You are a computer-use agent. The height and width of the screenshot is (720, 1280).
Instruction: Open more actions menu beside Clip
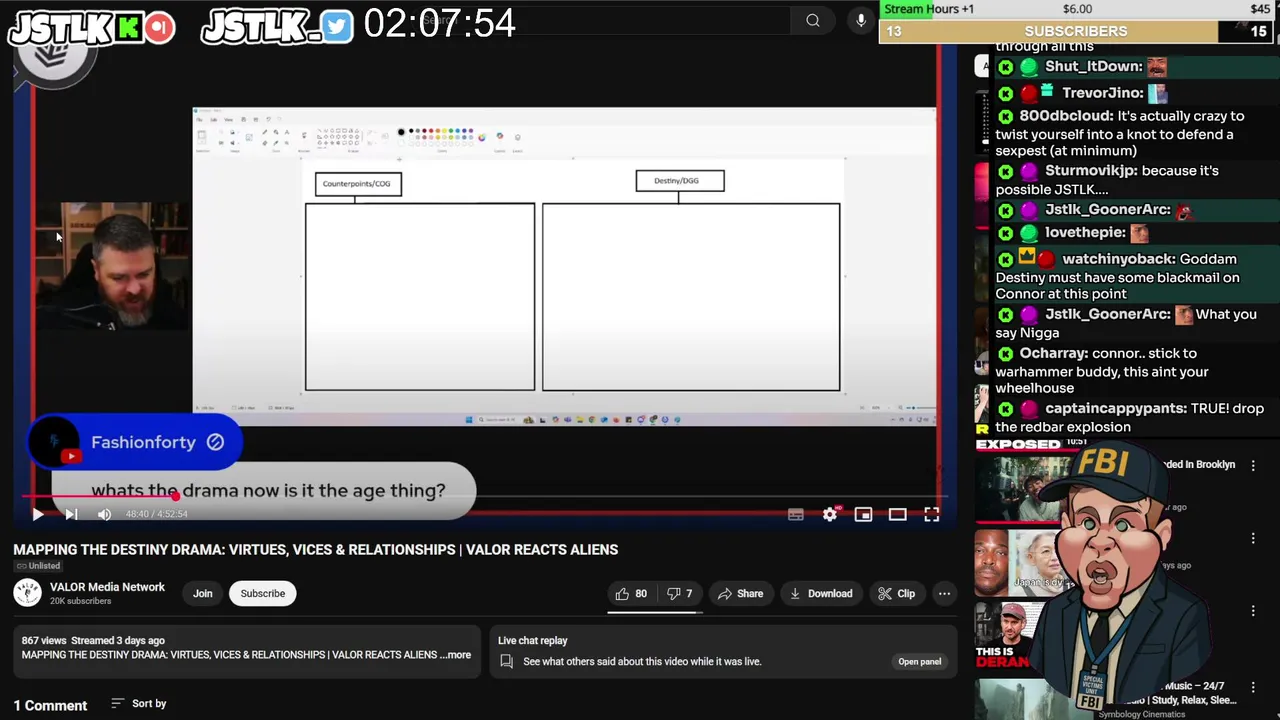click(944, 594)
